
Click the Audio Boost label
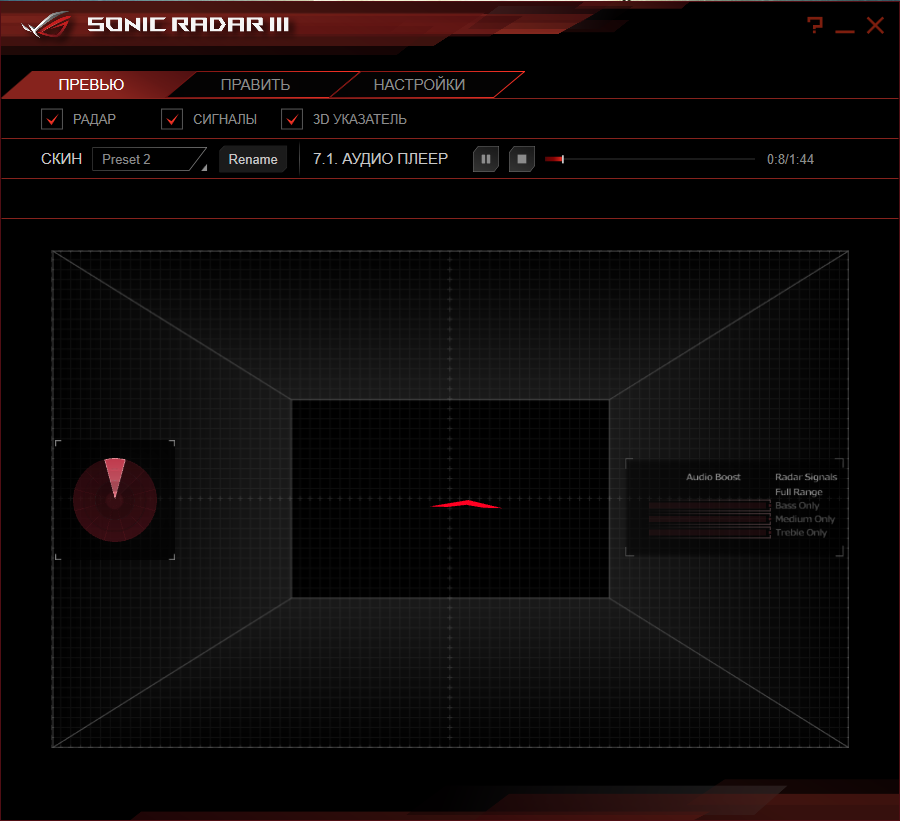713,477
